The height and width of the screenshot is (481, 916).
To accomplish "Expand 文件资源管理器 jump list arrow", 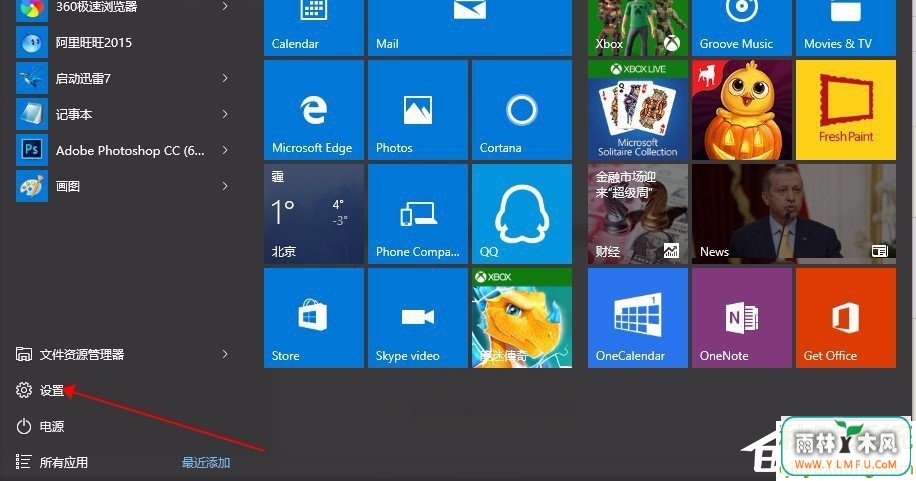I will [x=225, y=354].
